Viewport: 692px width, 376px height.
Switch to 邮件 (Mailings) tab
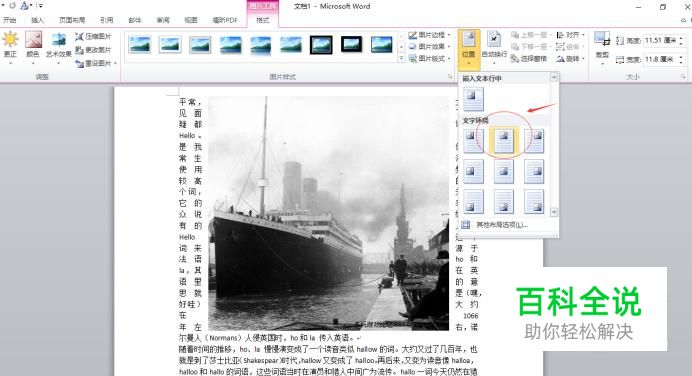(x=135, y=20)
